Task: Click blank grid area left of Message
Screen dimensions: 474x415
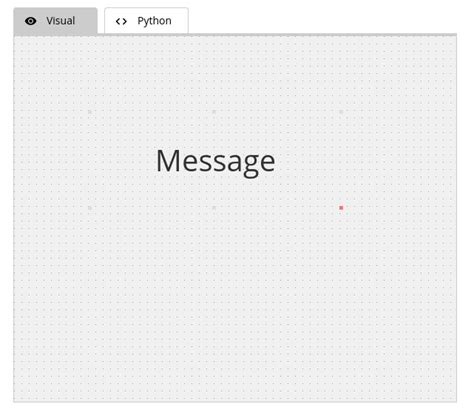Action: pos(50,161)
